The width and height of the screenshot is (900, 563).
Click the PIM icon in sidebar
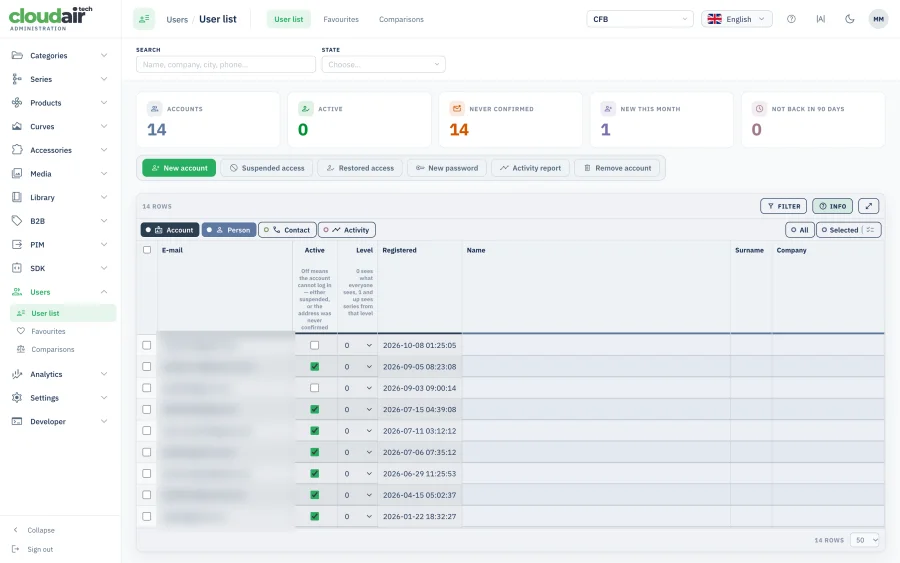tap(17, 244)
